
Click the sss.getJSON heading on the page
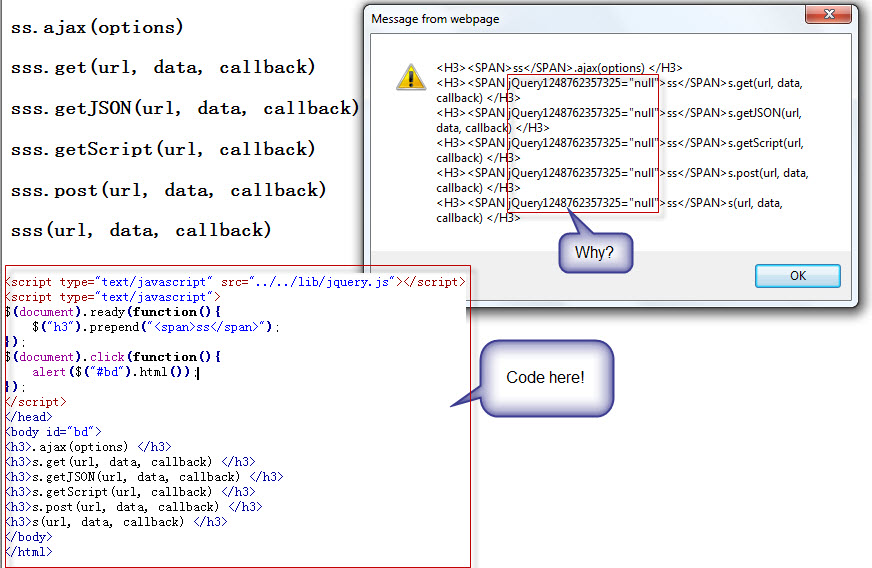click(x=185, y=108)
